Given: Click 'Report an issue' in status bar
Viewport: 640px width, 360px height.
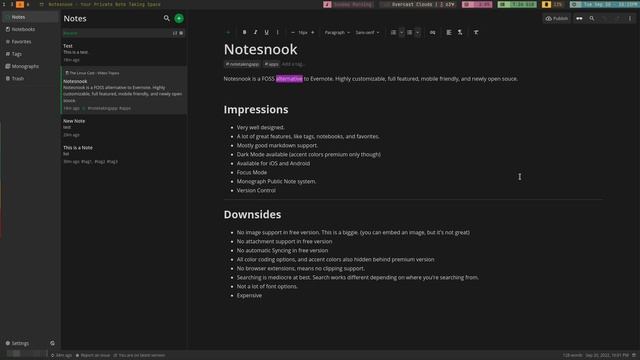Looking at the screenshot, I should tap(93, 356).
